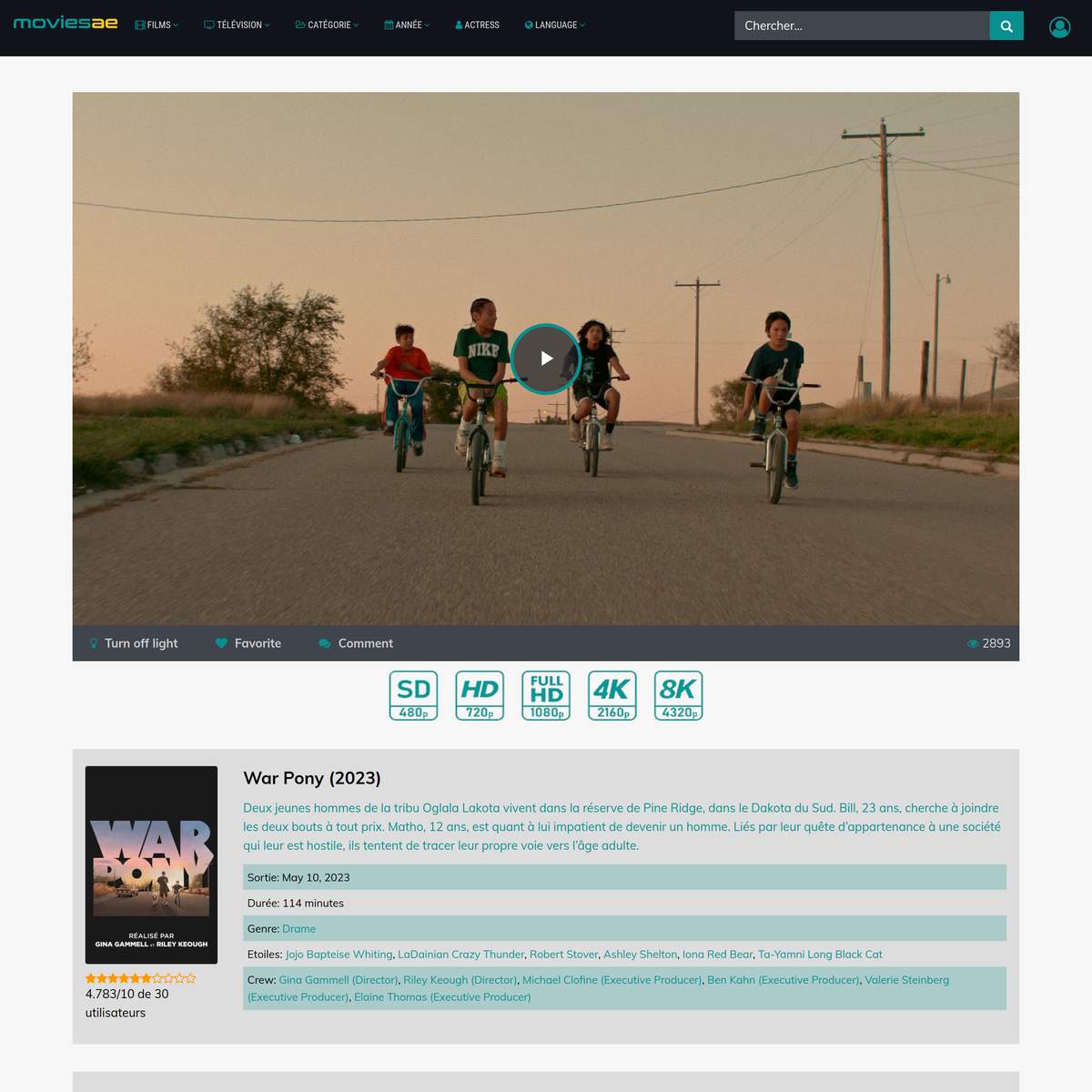Expand the Language dropdown

[555, 25]
